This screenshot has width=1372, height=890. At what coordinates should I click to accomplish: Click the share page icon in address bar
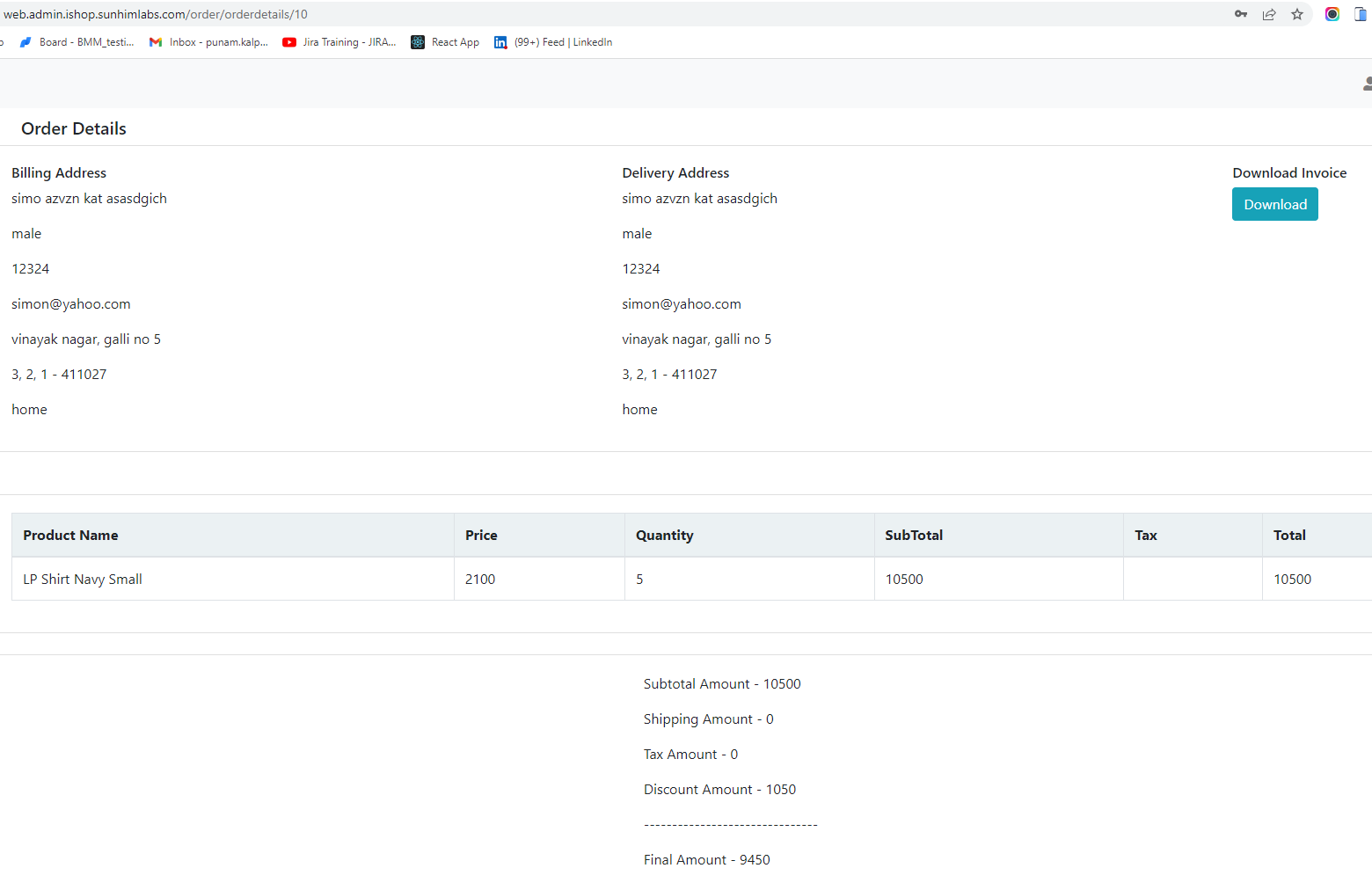coord(1269,14)
